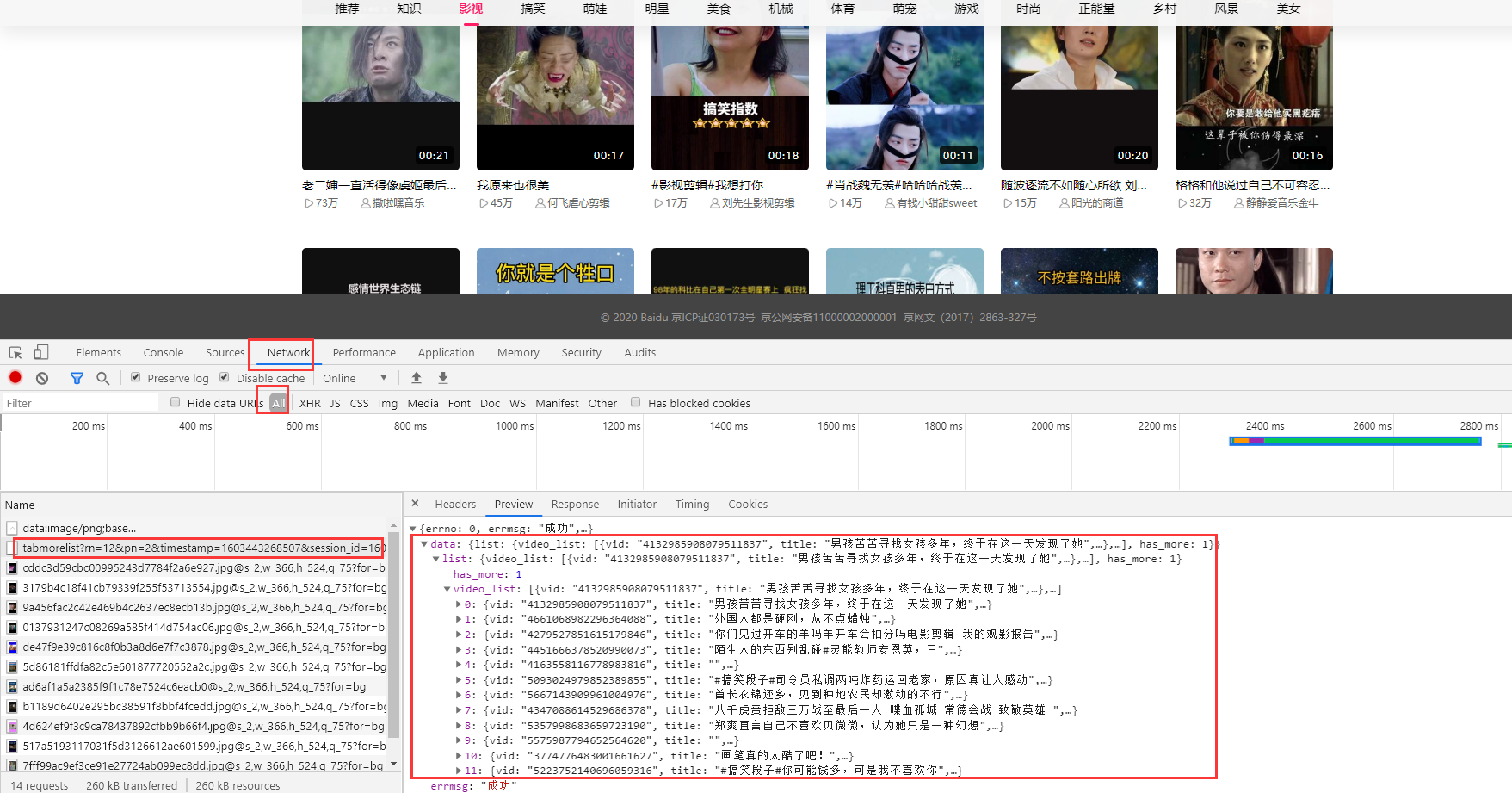Toggle the device toolbar icon
This screenshot has height=793, width=1512.
click(x=40, y=352)
